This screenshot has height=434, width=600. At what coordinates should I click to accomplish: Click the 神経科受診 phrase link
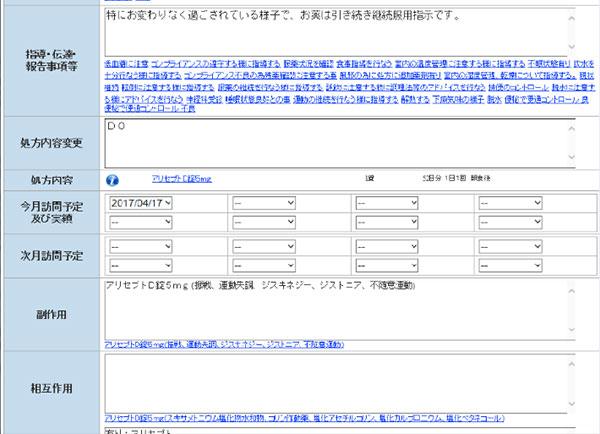coord(204,99)
